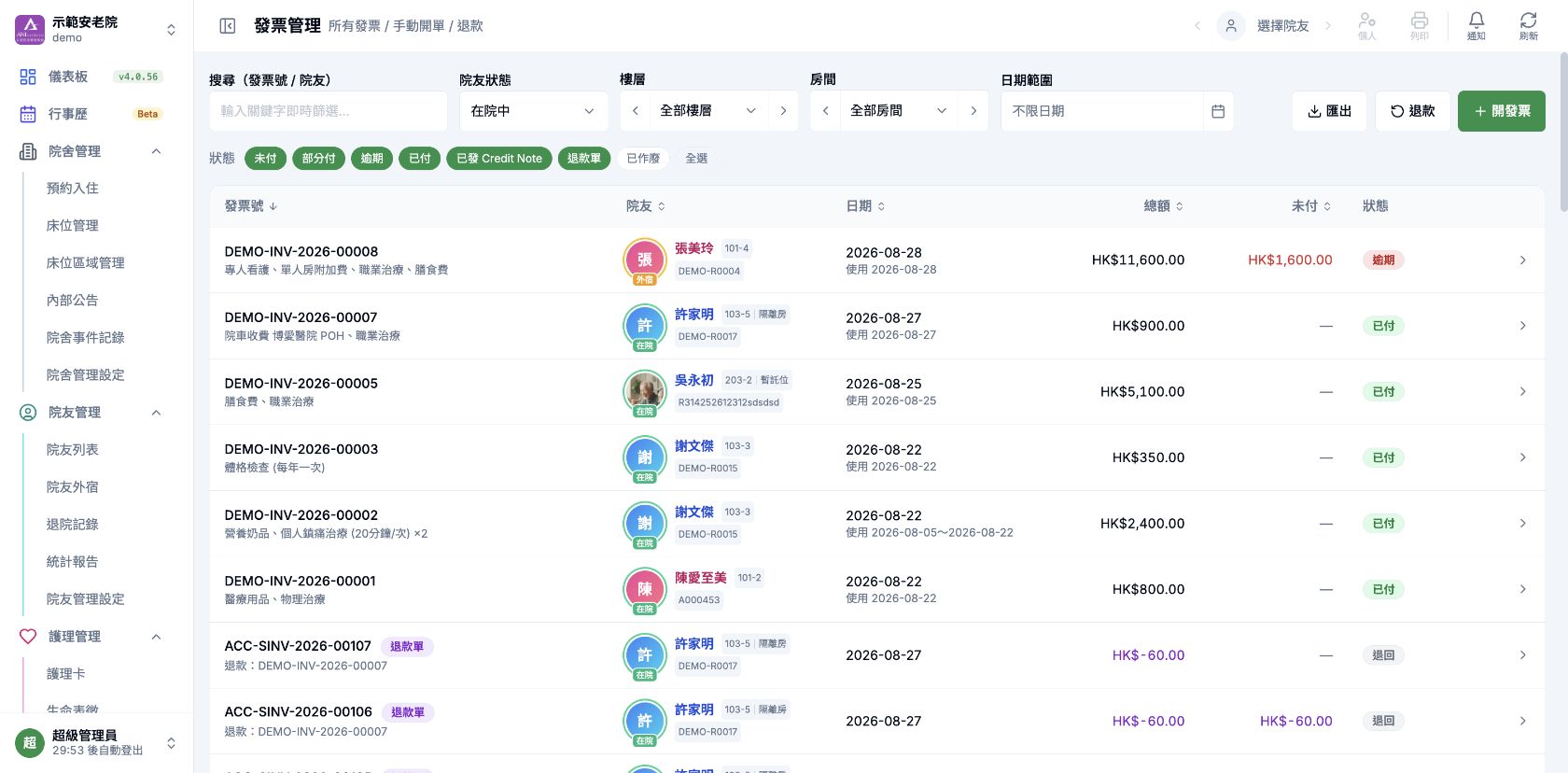
Task: Open invoice DEMO-INV-2026-00002
Action: tap(301, 515)
